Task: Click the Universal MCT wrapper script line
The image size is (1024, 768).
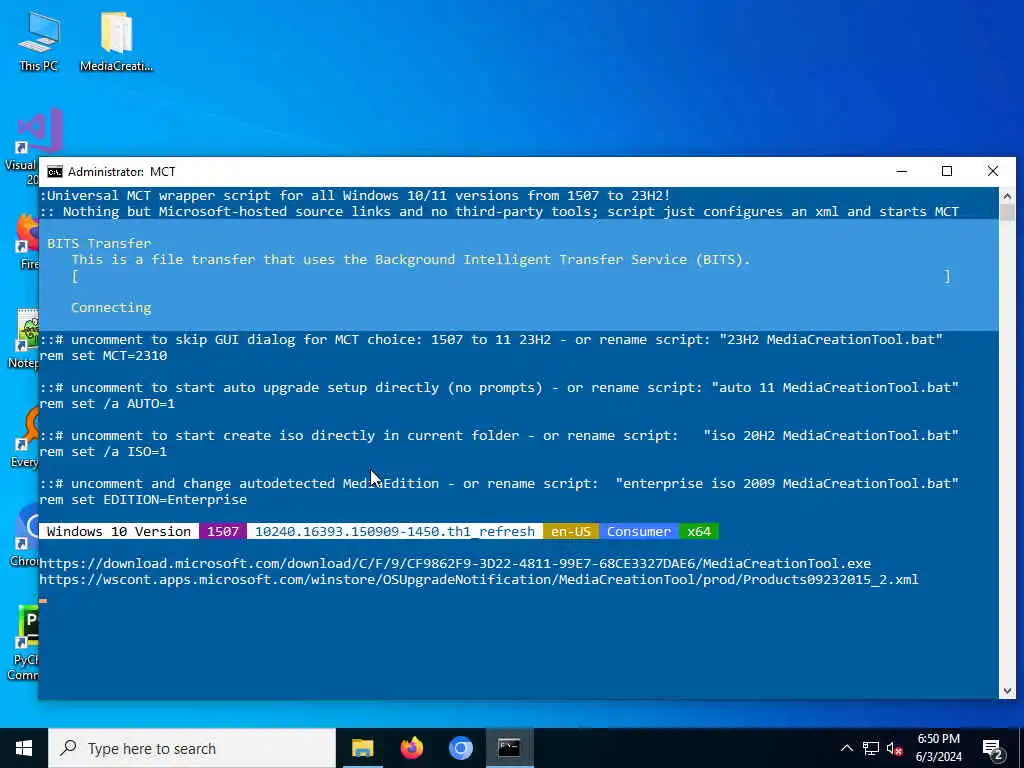Action: tap(355, 195)
